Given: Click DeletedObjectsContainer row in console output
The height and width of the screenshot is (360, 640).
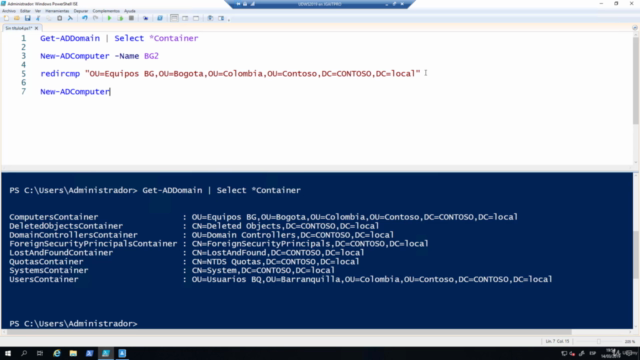Looking at the screenshot, I should [x=194, y=226].
